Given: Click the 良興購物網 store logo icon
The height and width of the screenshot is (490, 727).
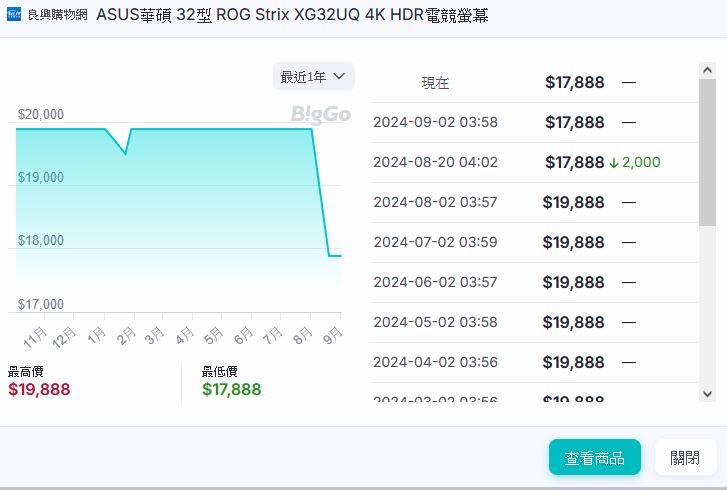Looking at the screenshot, I should [14, 14].
